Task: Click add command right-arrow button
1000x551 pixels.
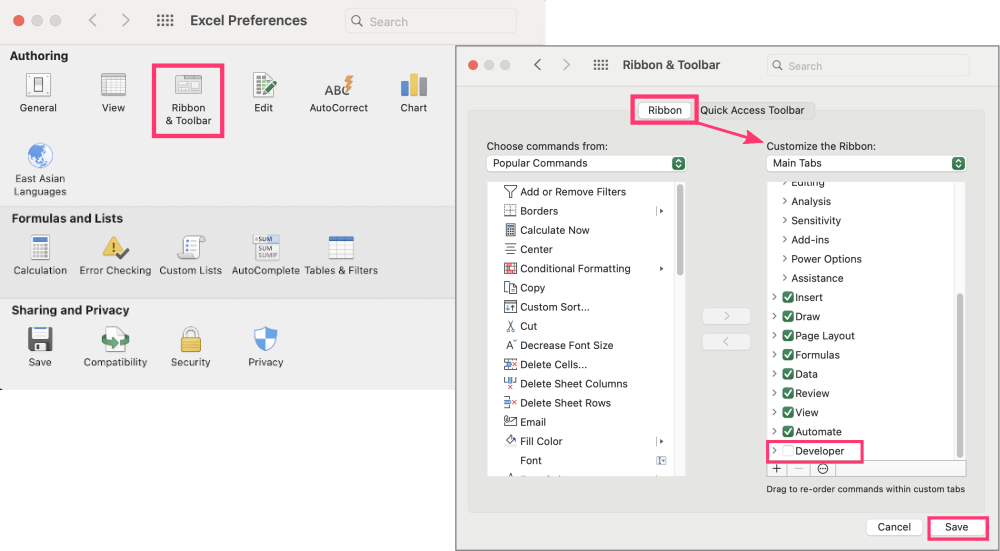Action: pyautogui.click(x=726, y=316)
